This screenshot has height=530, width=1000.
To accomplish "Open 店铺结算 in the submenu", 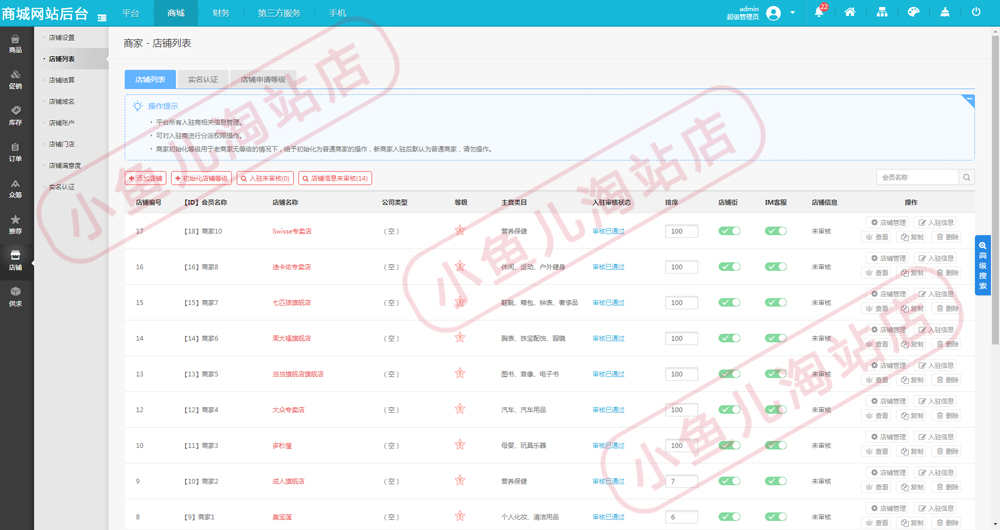I will (x=62, y=80).
